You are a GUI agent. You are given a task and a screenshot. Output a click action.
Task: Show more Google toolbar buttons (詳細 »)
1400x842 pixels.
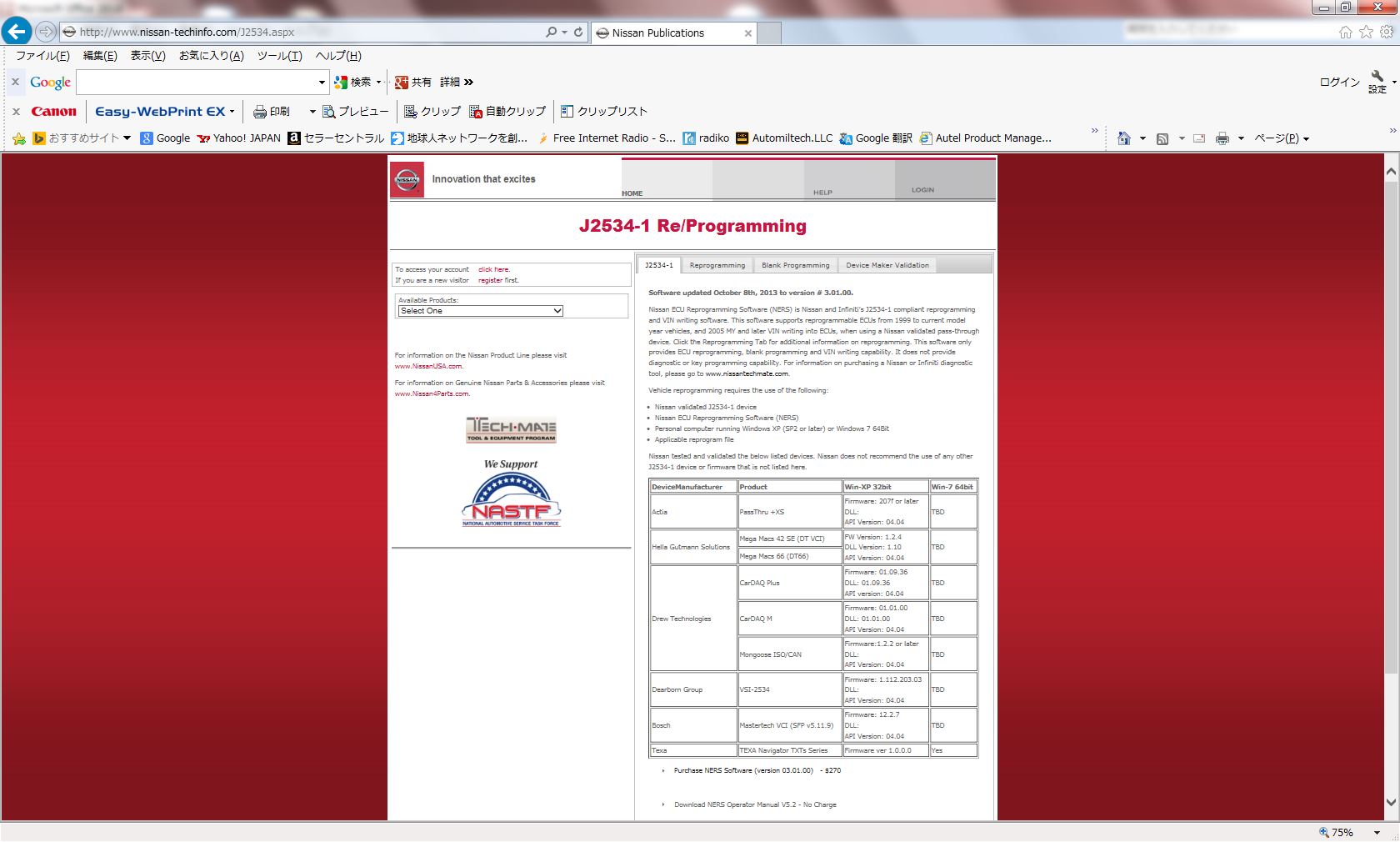coord(457,82)
